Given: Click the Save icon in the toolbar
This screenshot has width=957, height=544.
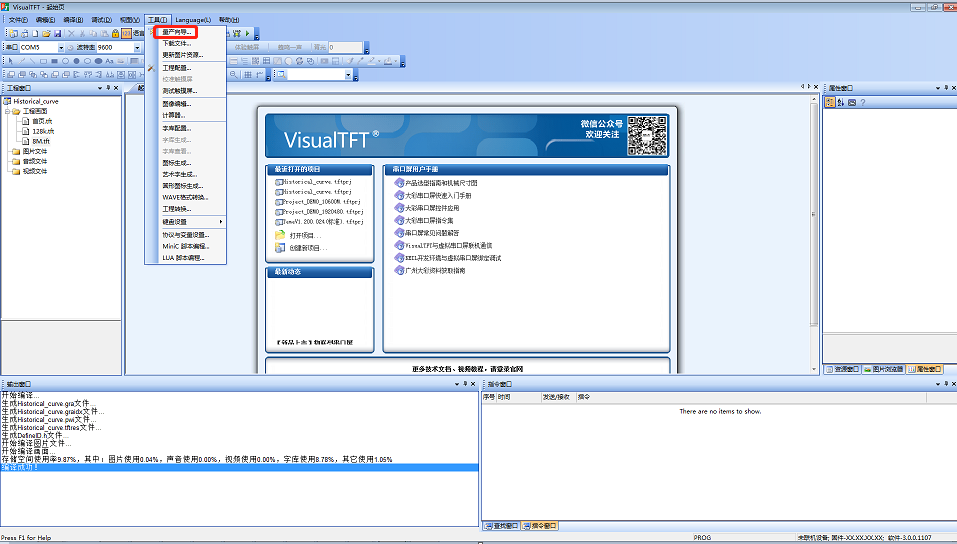Looking at the screenshot, I should [57, 34].
